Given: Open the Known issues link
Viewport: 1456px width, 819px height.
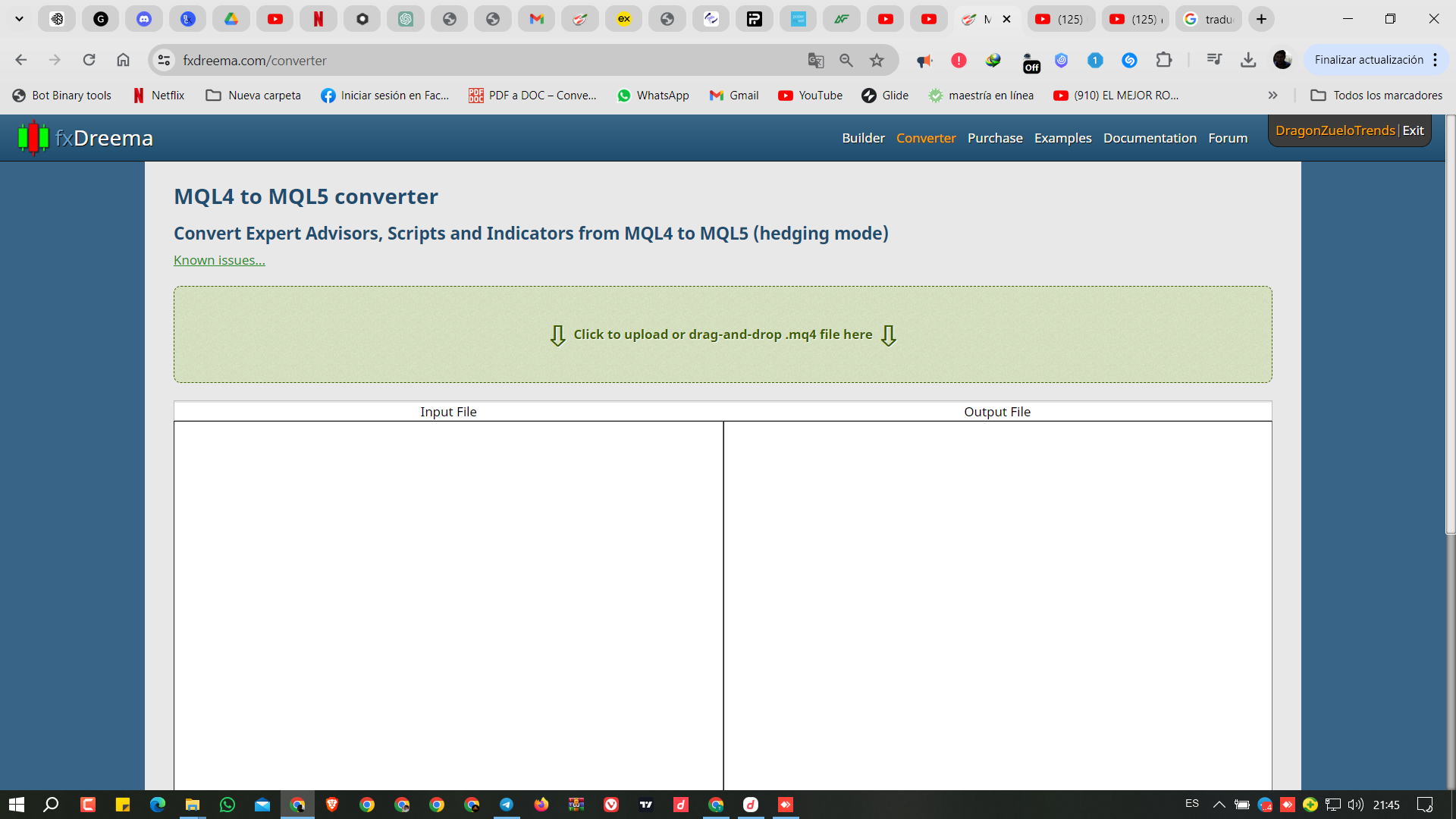Looking at the screenshot, I should [219, 260].
